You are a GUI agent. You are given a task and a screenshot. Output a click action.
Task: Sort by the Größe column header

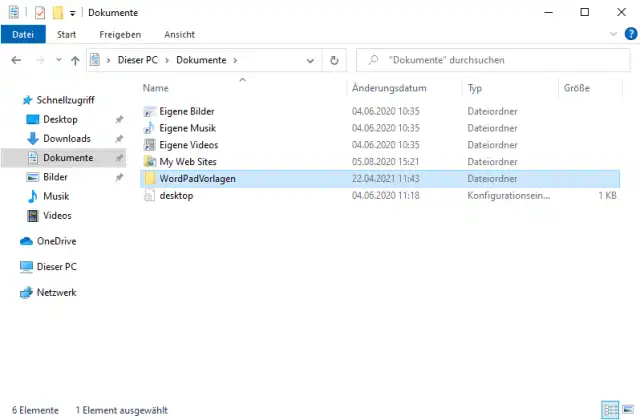[576, 88]
